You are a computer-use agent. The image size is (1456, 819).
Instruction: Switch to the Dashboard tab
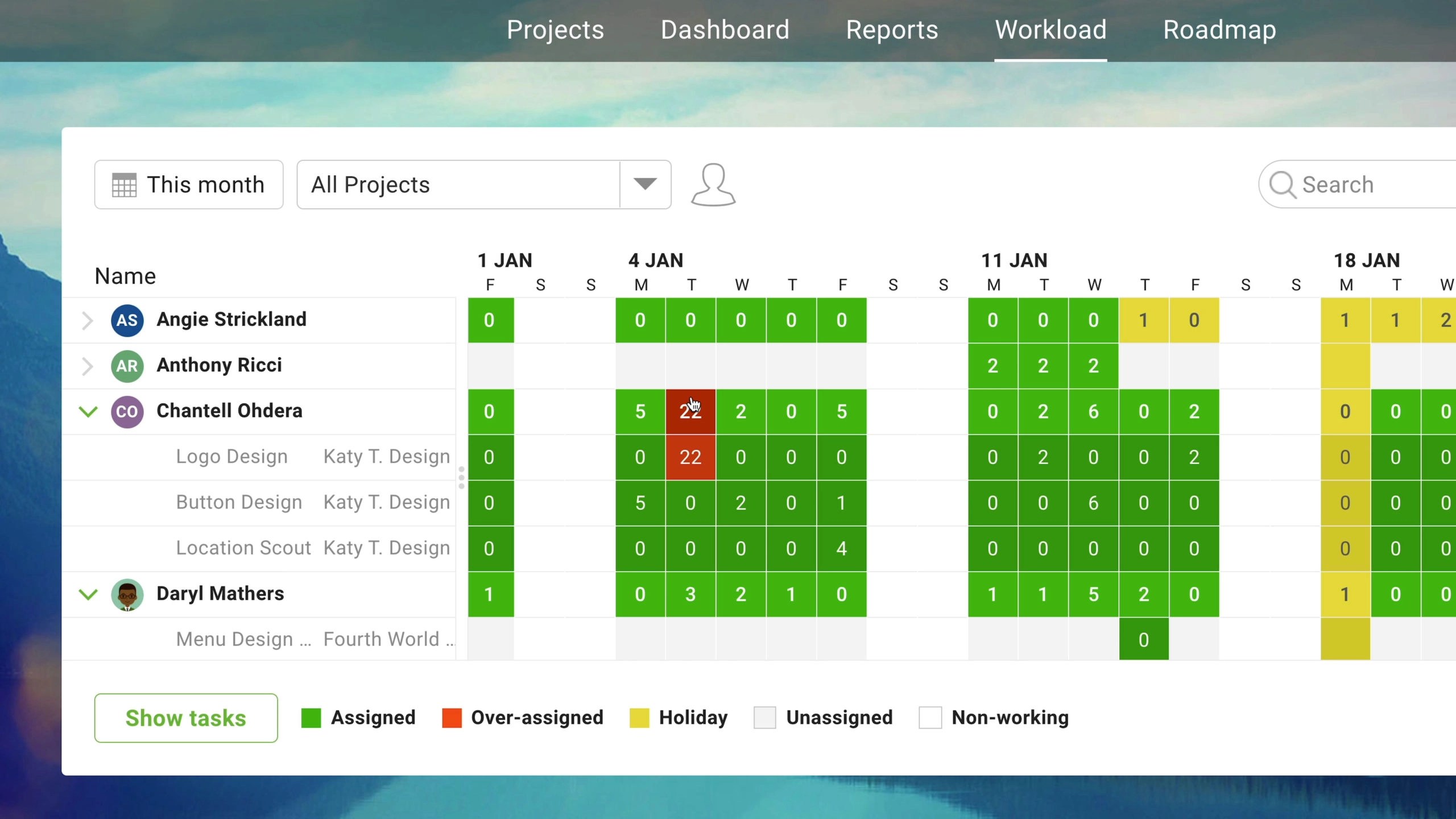(x=725, y=30)
